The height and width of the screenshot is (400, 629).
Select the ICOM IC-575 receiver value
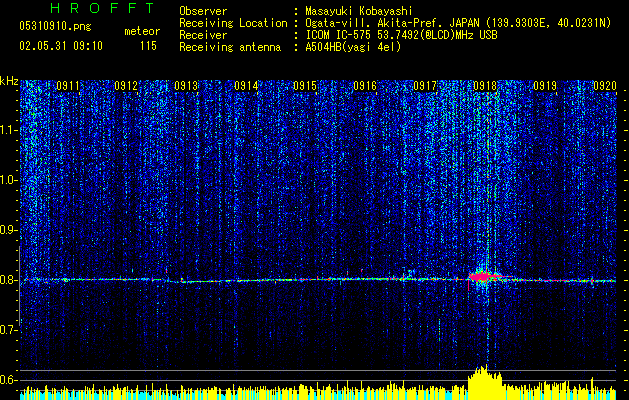(x=401, y=35)
